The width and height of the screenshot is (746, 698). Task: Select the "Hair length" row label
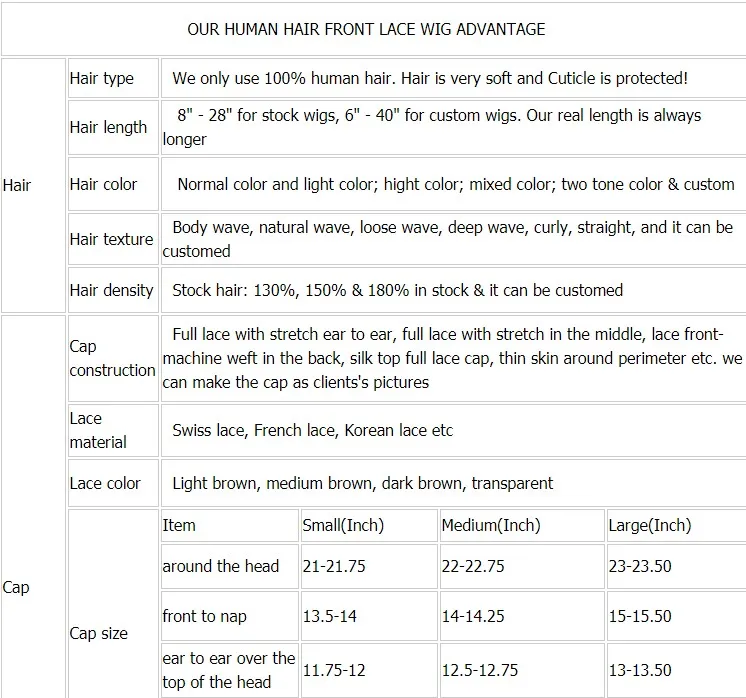click(108, 127)
